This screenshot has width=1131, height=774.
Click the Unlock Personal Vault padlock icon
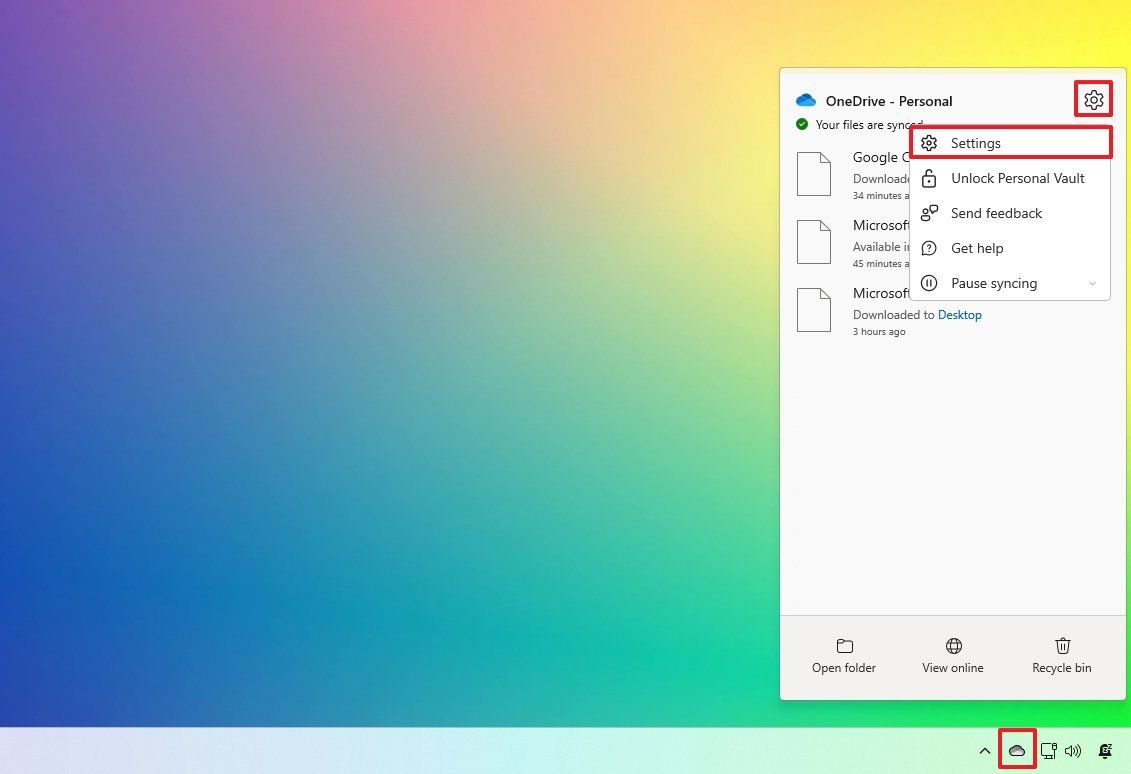coord(929,178)
